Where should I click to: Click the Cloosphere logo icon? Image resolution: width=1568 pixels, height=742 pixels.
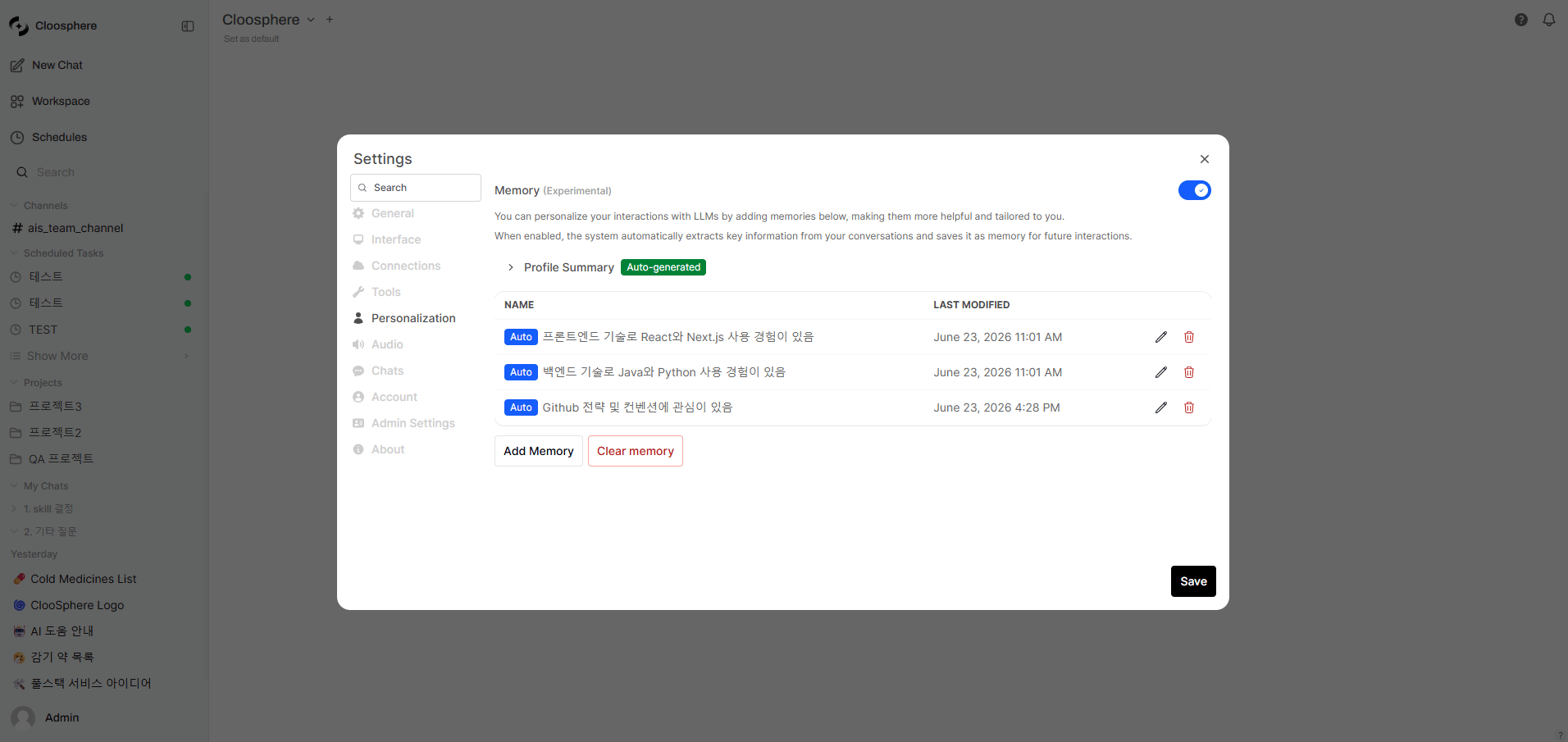pyautogui.click(x=19, y=26)
